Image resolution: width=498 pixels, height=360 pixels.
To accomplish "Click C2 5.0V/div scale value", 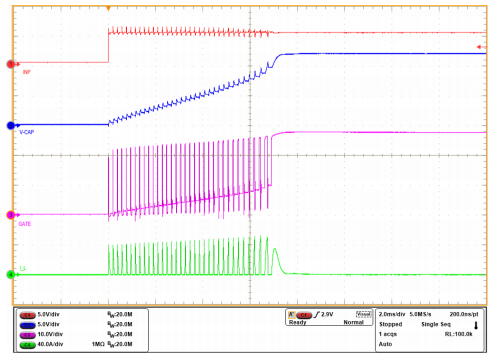I will click(x=48, y=324).
